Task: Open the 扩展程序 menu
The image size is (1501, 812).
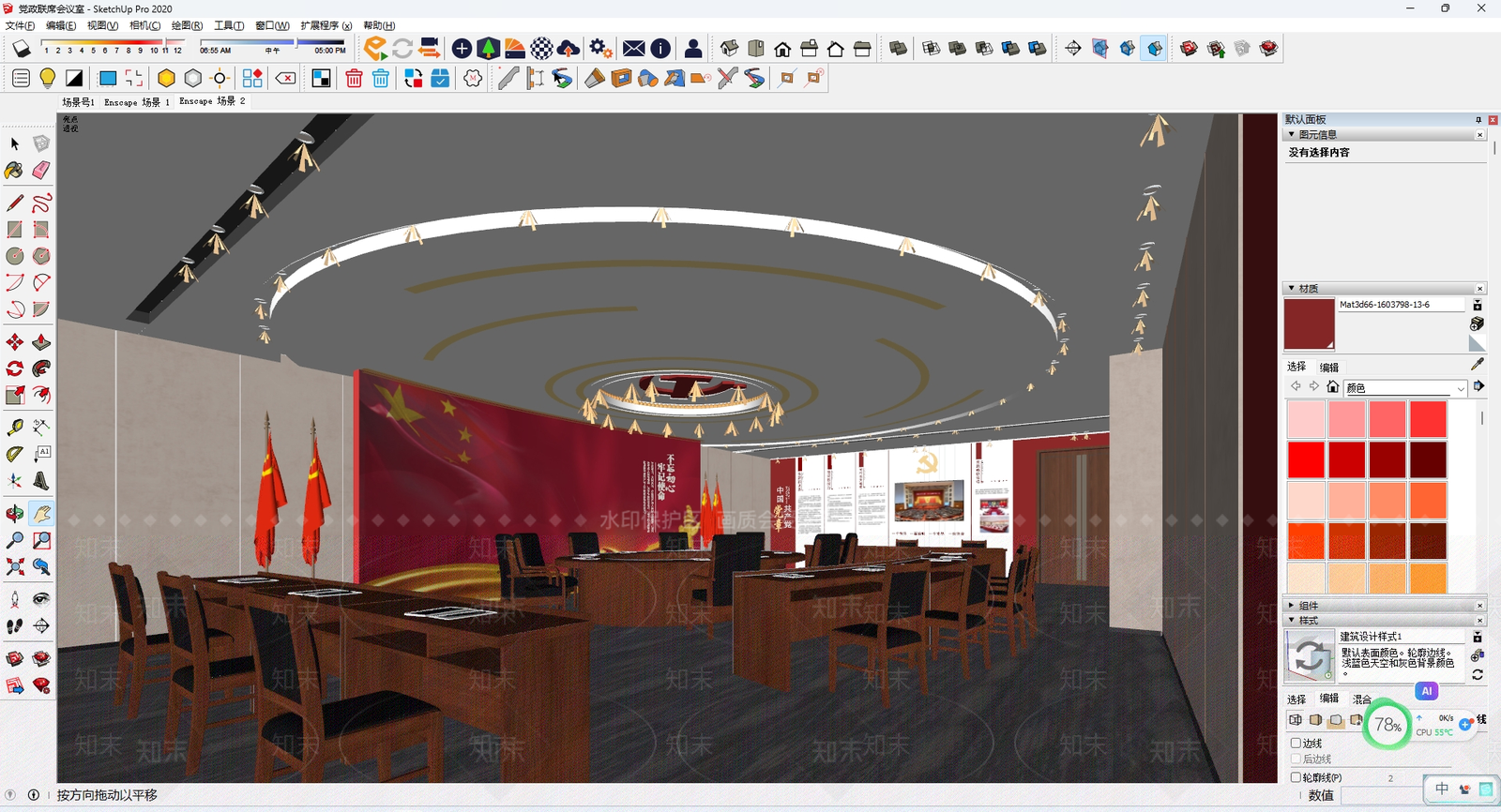Action: tap(326, 25)
